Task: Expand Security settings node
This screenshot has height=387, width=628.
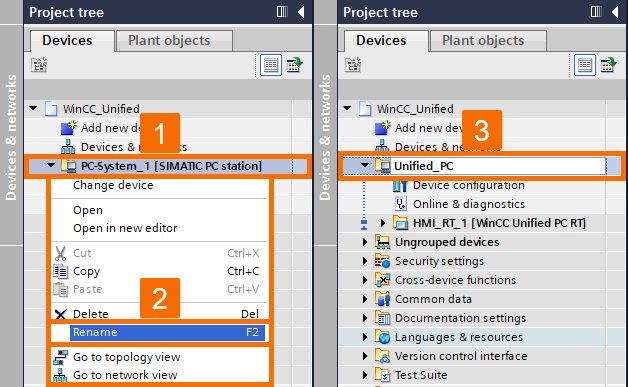Action: point(365,261)
